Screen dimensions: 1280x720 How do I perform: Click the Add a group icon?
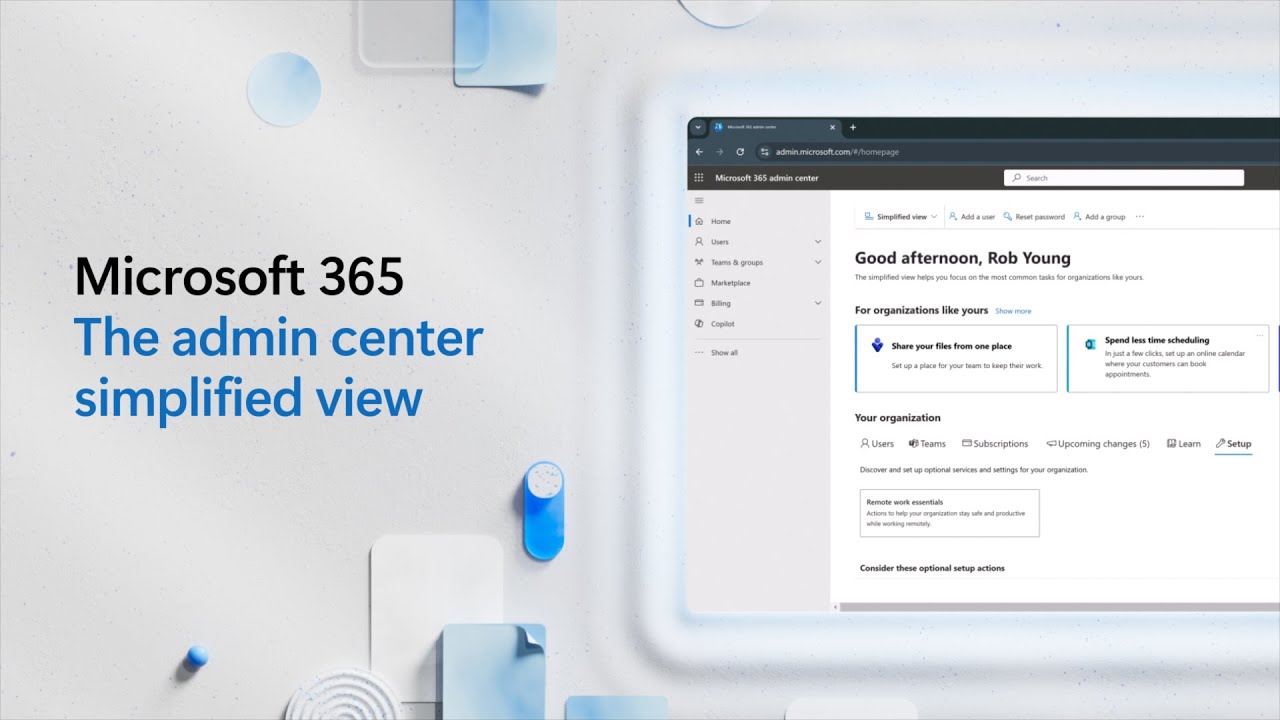1077,216
